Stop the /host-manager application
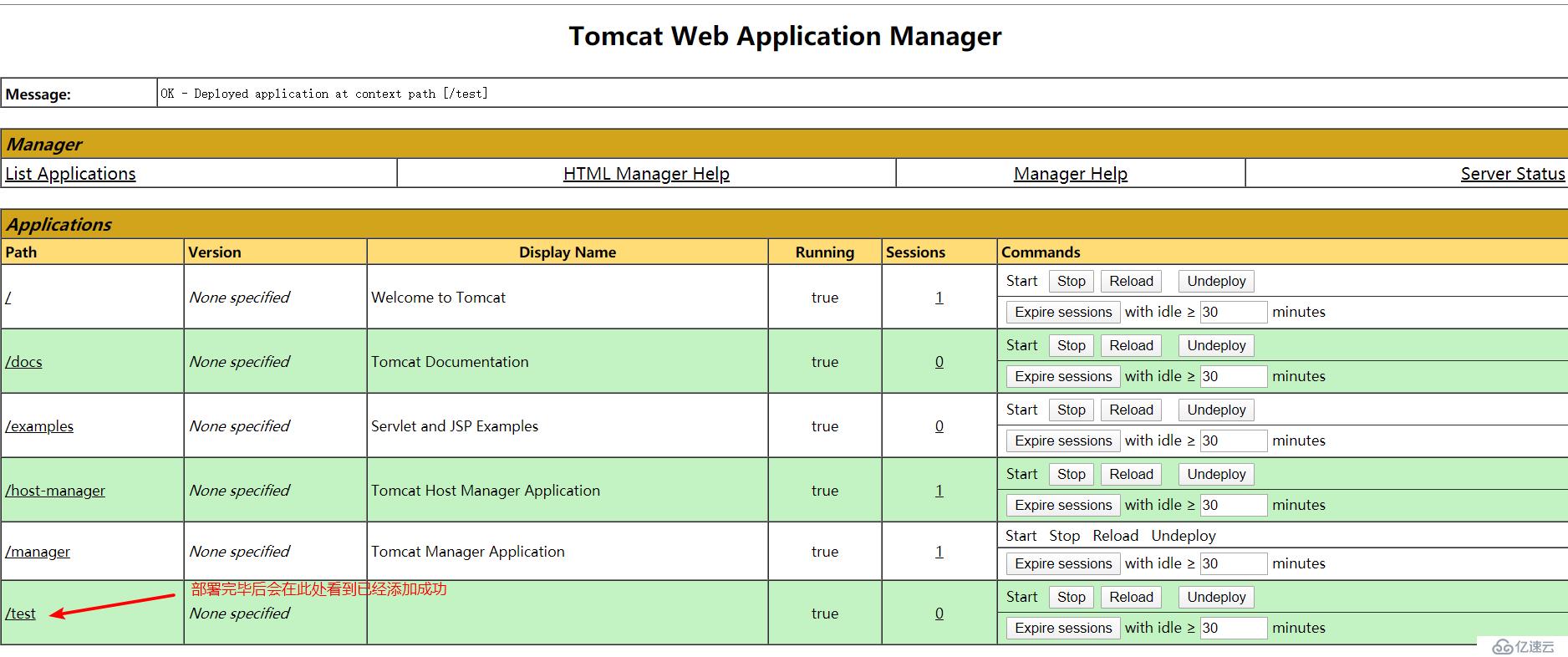1568x657 pixels. (x=1072, y=475)
